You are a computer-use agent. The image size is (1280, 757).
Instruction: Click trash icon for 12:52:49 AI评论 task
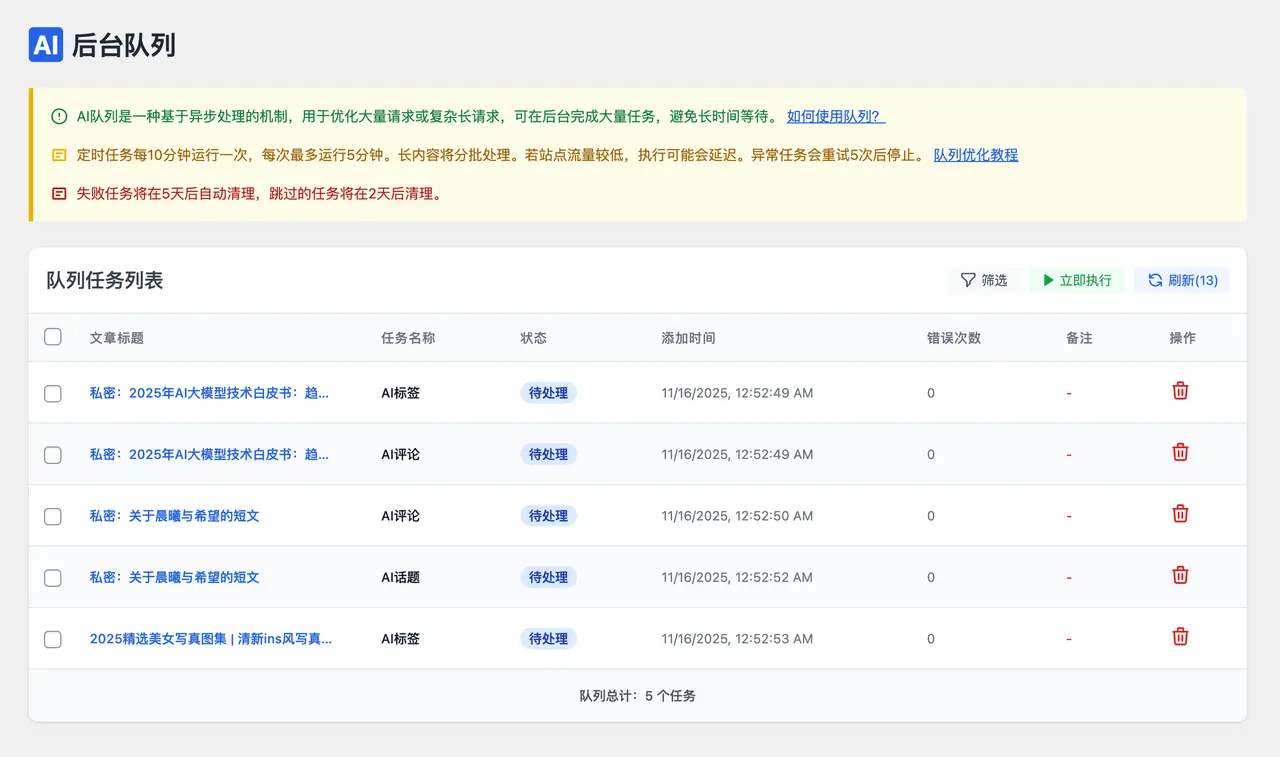point(1180,453)
